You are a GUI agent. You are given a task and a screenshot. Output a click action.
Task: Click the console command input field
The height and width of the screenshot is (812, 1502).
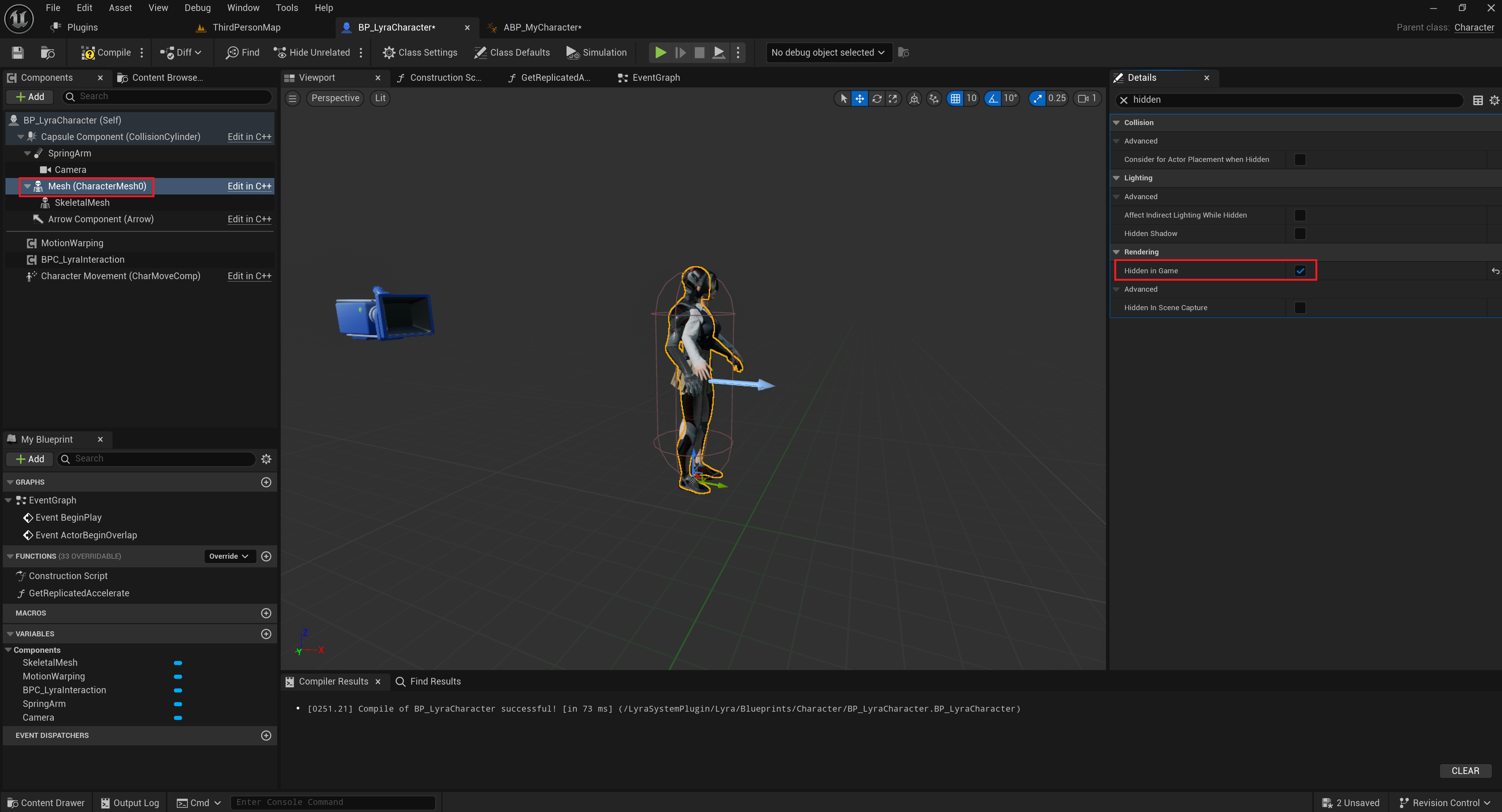[x=332, y=802]
